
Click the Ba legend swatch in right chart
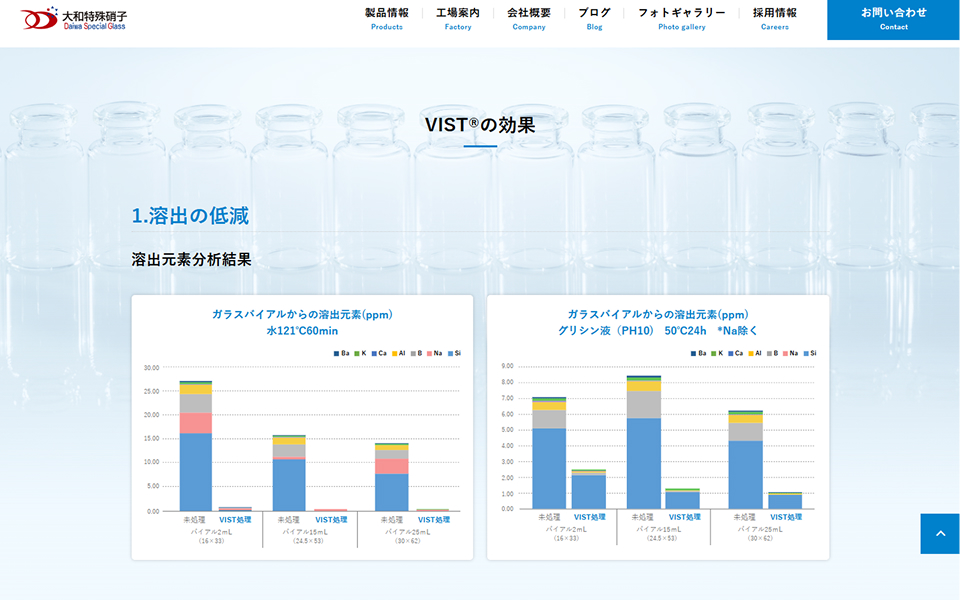pos(692,353)
